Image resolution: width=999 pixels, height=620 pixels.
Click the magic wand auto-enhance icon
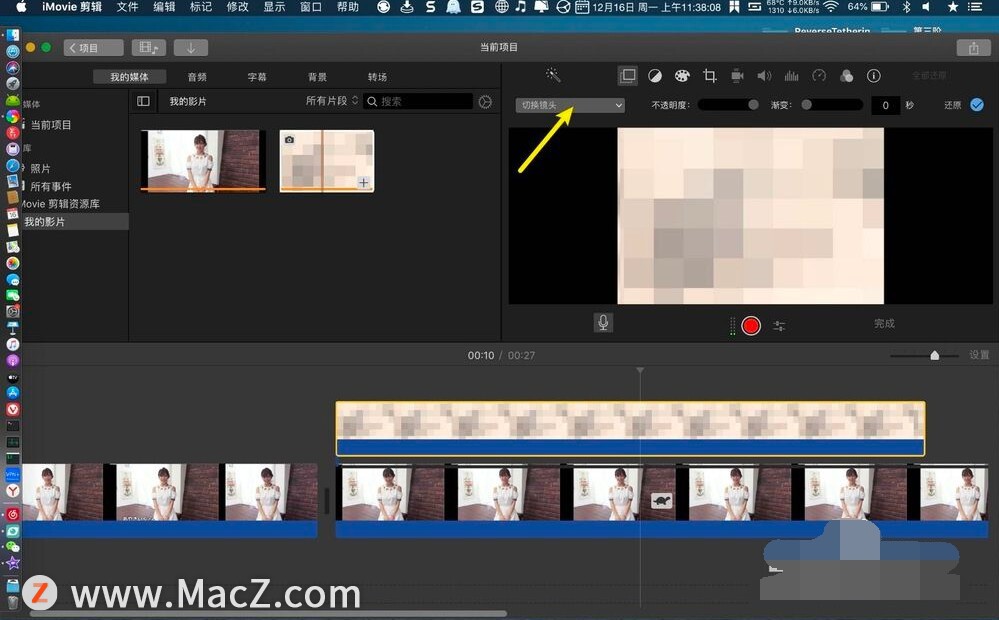click(553, 75)
